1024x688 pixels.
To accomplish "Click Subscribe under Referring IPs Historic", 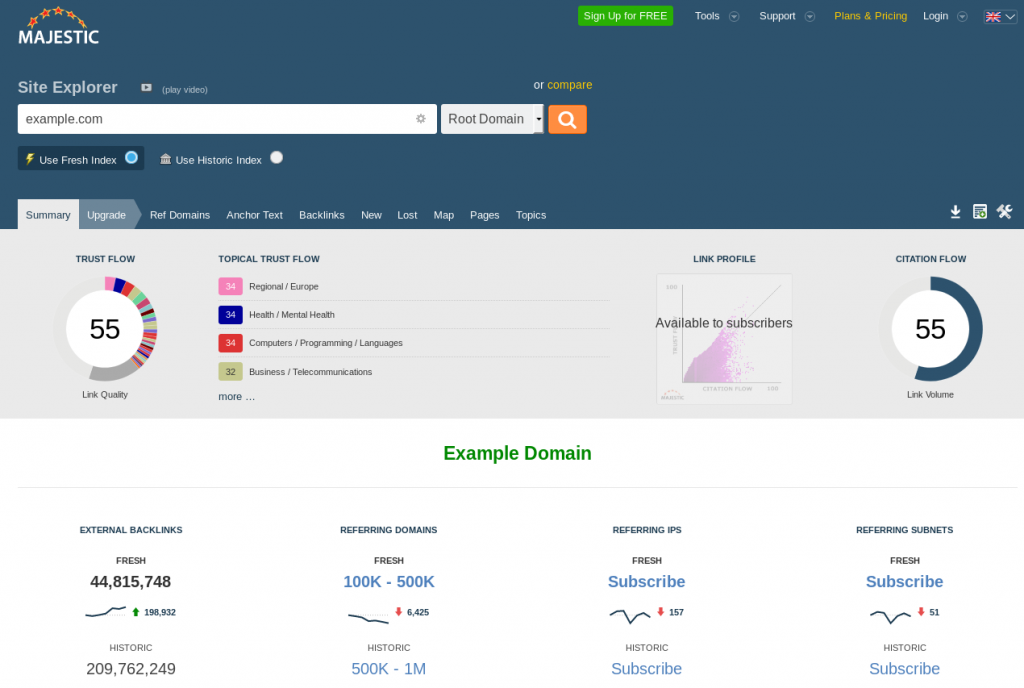I will tap(647, 668).
